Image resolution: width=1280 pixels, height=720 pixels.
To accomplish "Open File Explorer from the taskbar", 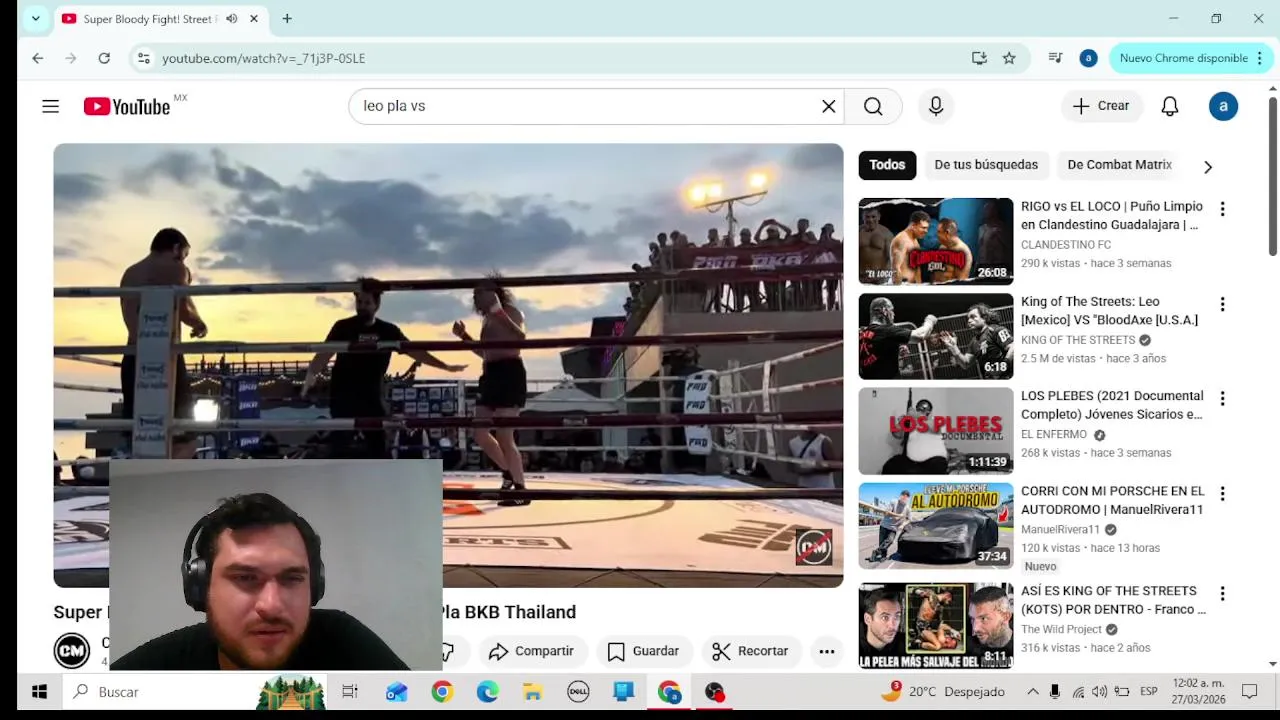I will [533, 692].
